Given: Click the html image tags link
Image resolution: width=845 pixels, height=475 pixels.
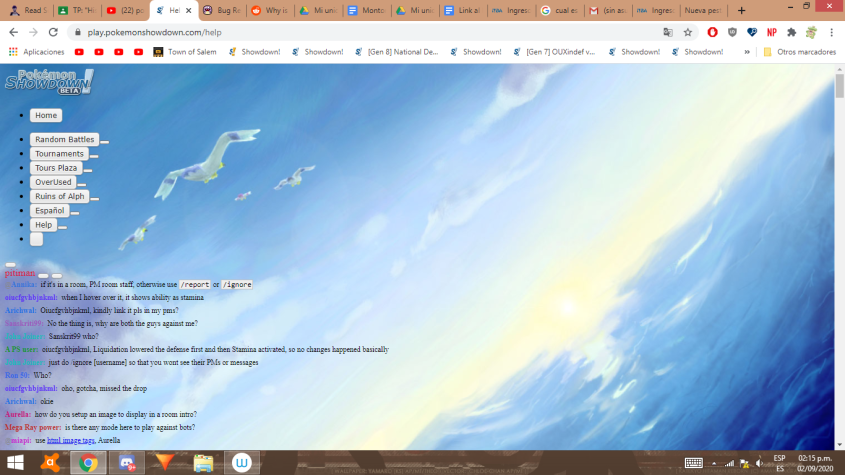Looking at the screenshot, I should [x=71, y=440].
